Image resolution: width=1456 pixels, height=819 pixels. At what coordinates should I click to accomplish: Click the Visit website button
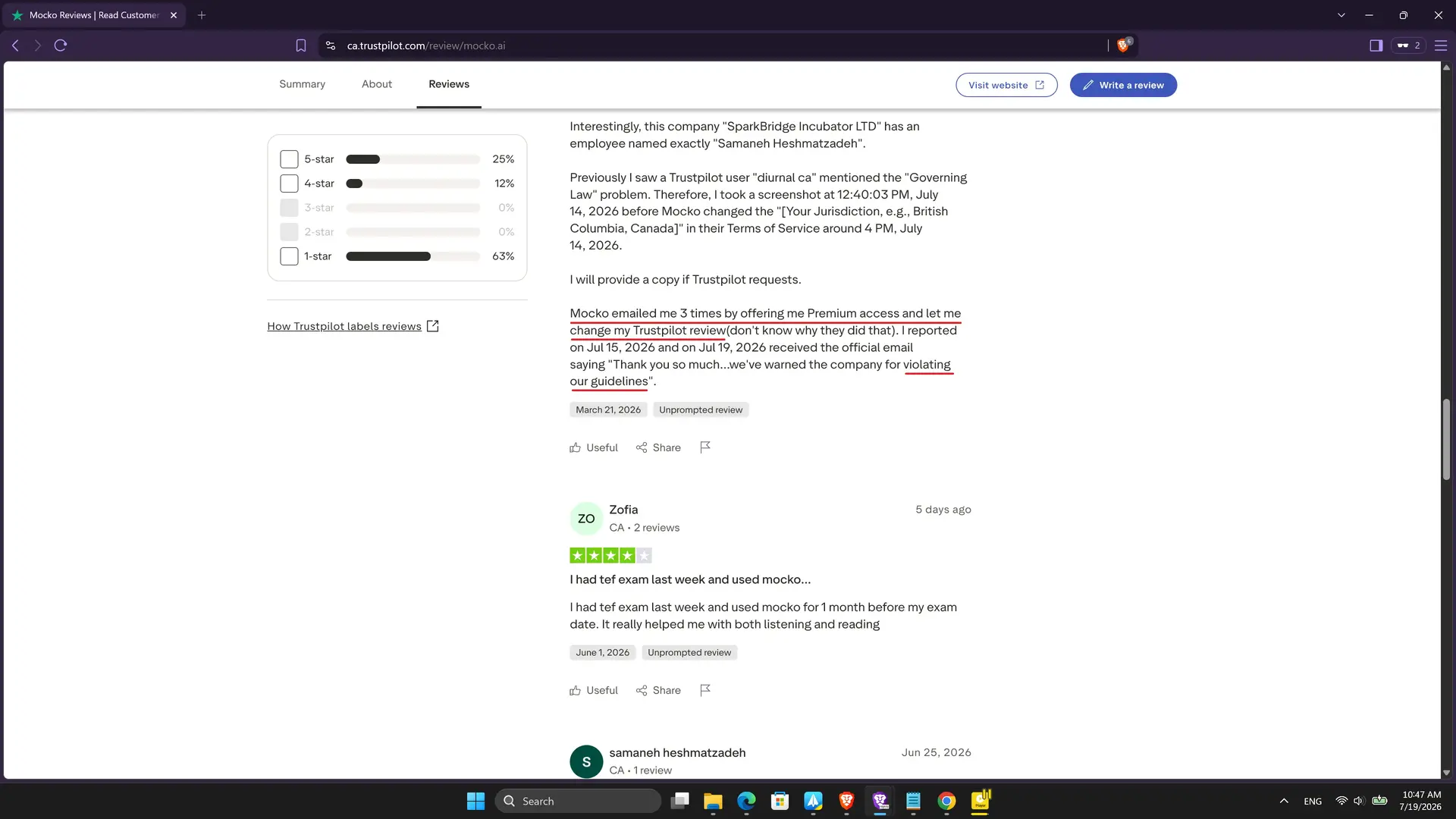(1006, 85)
